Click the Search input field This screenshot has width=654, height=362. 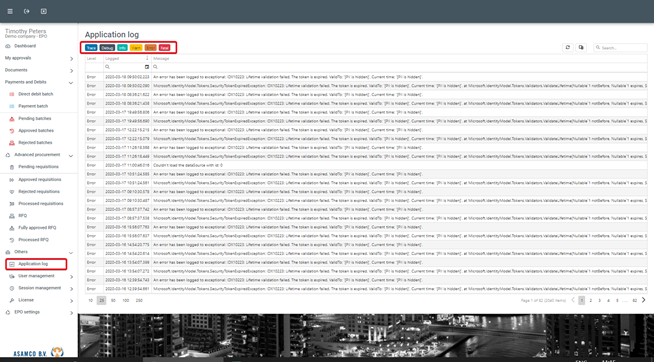pos(621,48)
